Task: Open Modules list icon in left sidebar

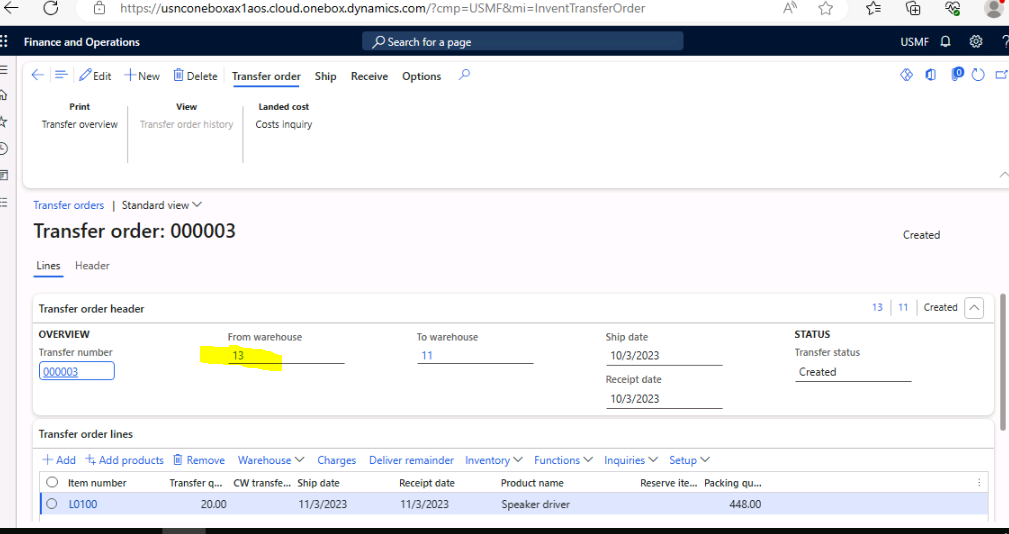Action: tap(3, 203)
